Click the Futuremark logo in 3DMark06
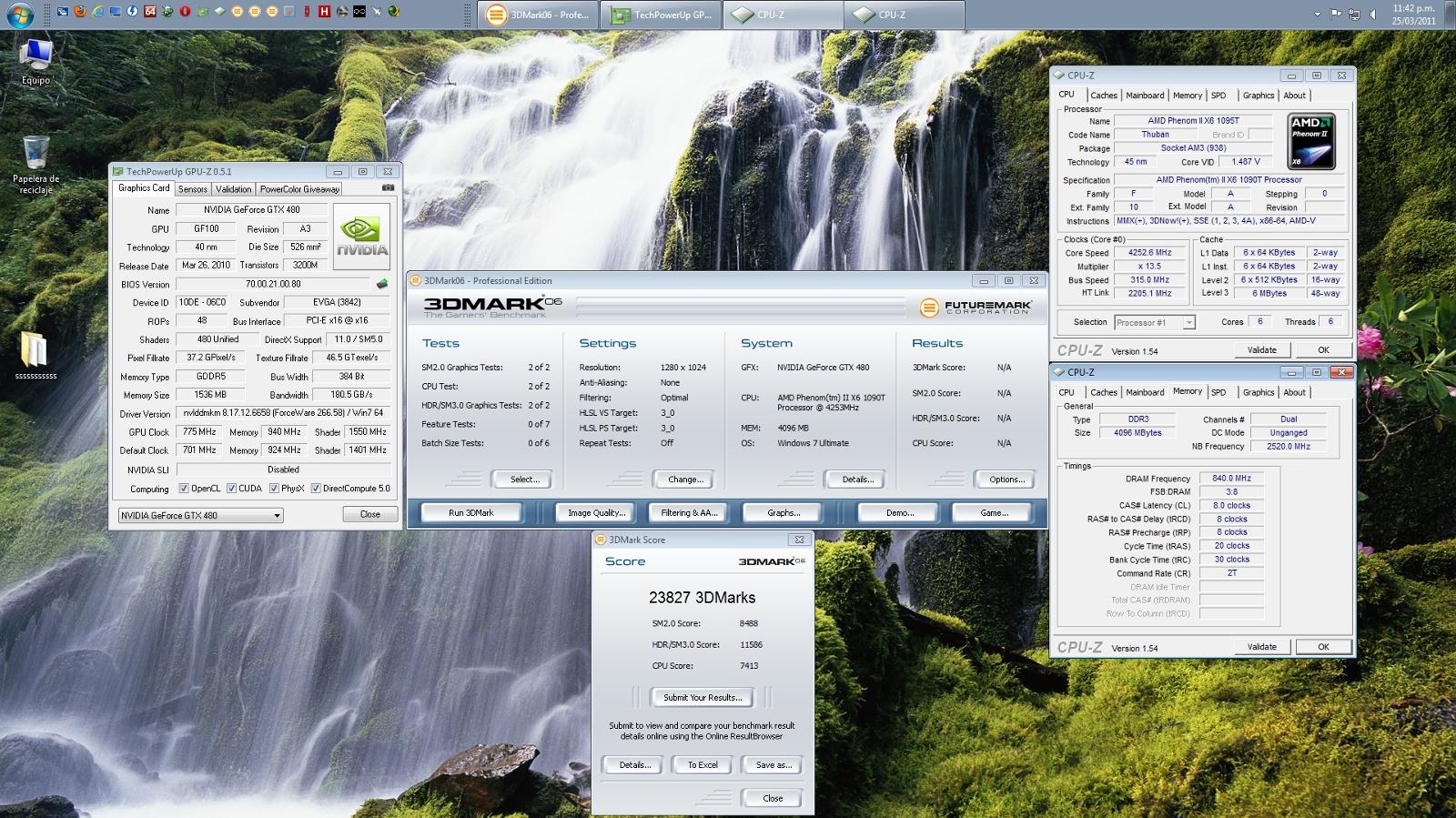This screenshot has height=818, width=1456. pos(976,308)
